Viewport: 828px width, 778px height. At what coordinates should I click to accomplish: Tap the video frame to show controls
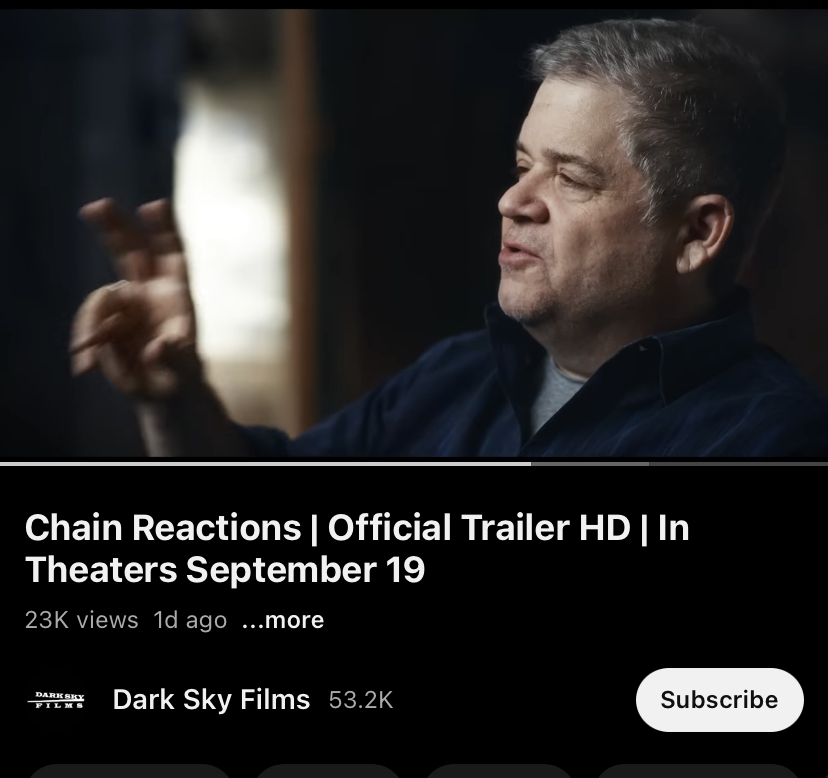click(414, 232)
